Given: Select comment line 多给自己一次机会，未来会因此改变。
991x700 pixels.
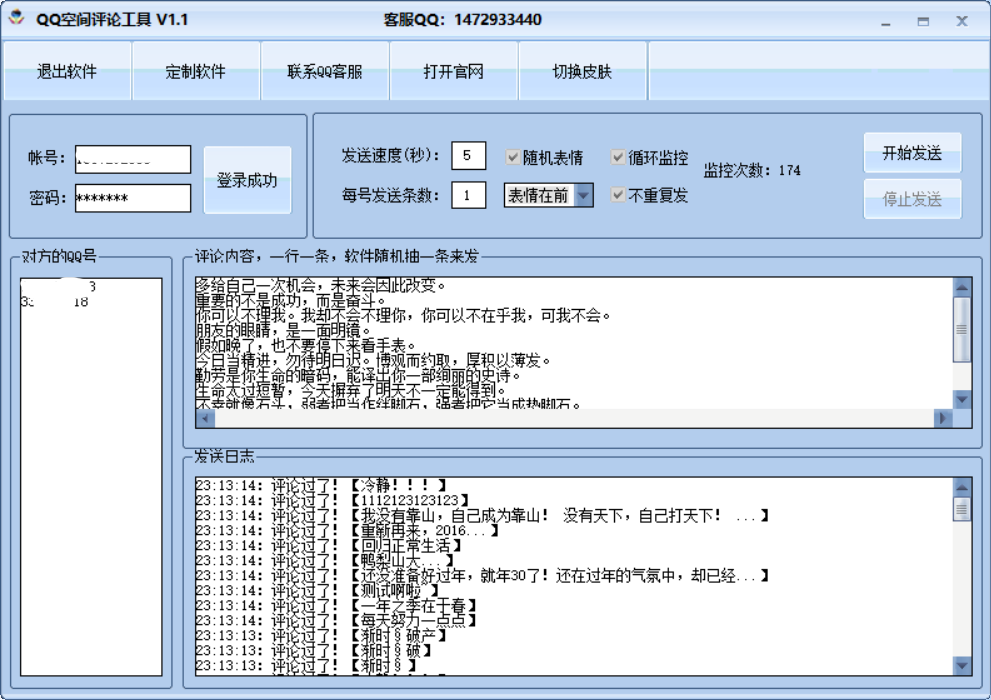Looking at the screenshot, I should pos(320,286).
